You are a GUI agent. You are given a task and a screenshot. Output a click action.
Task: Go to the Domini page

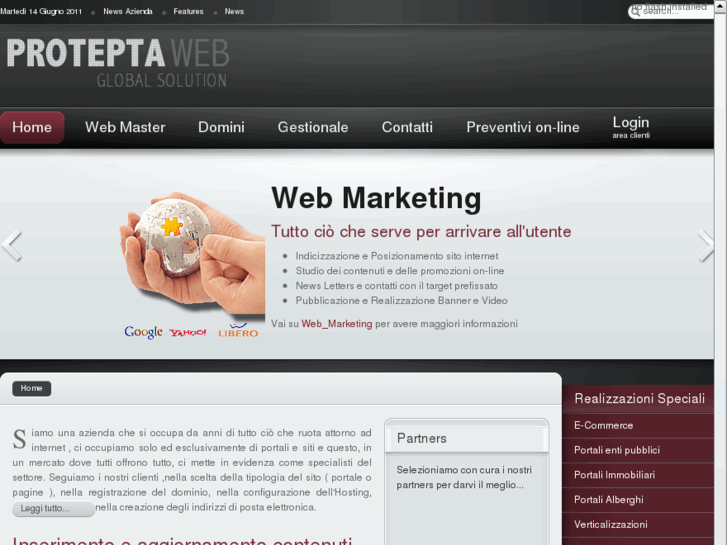(x=221, y=127)
